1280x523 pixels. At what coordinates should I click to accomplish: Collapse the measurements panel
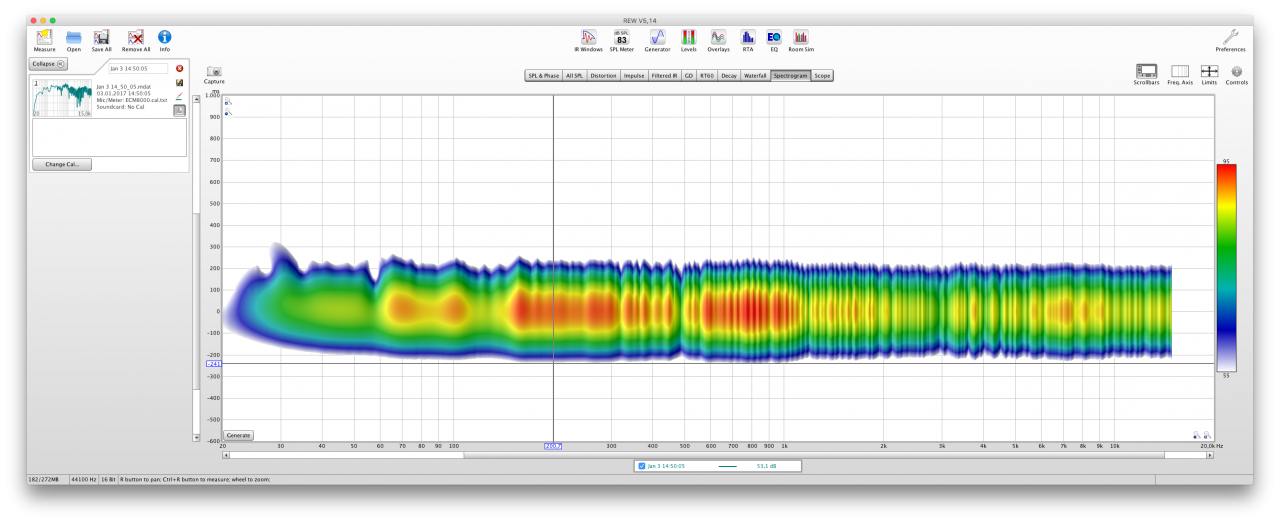pyautogui.click(x=47, y=64)
